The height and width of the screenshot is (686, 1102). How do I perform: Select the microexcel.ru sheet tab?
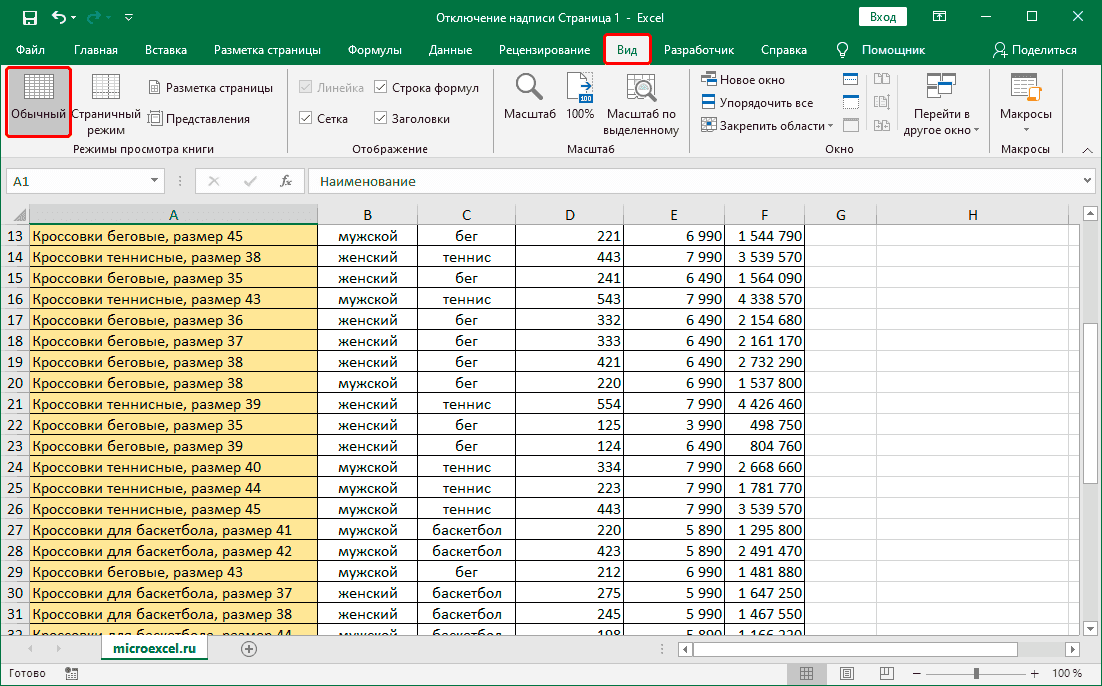click(x=154, y=647)
